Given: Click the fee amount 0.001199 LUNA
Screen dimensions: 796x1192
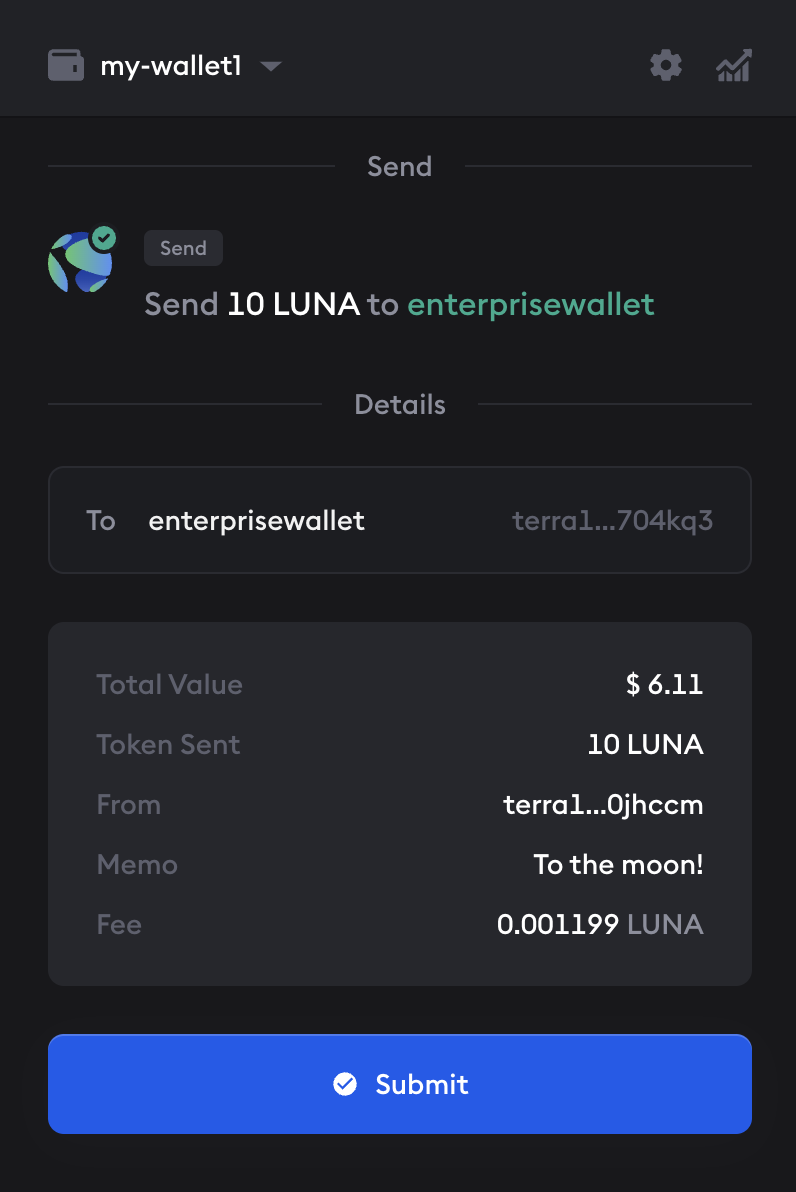Looking at the screenshot, I should point(600,925).
